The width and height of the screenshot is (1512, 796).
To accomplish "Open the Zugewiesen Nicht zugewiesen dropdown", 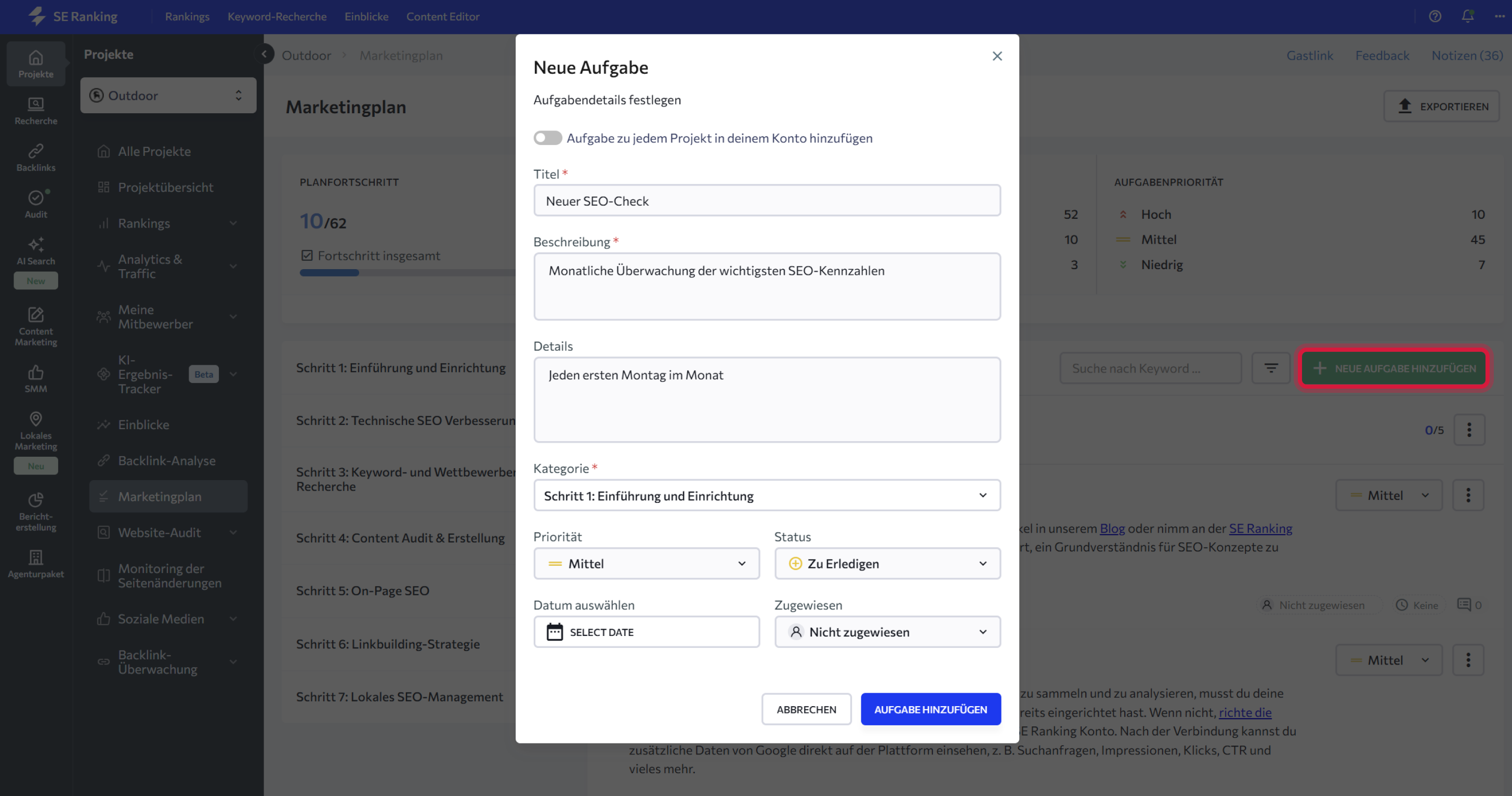I will point(887,632).
